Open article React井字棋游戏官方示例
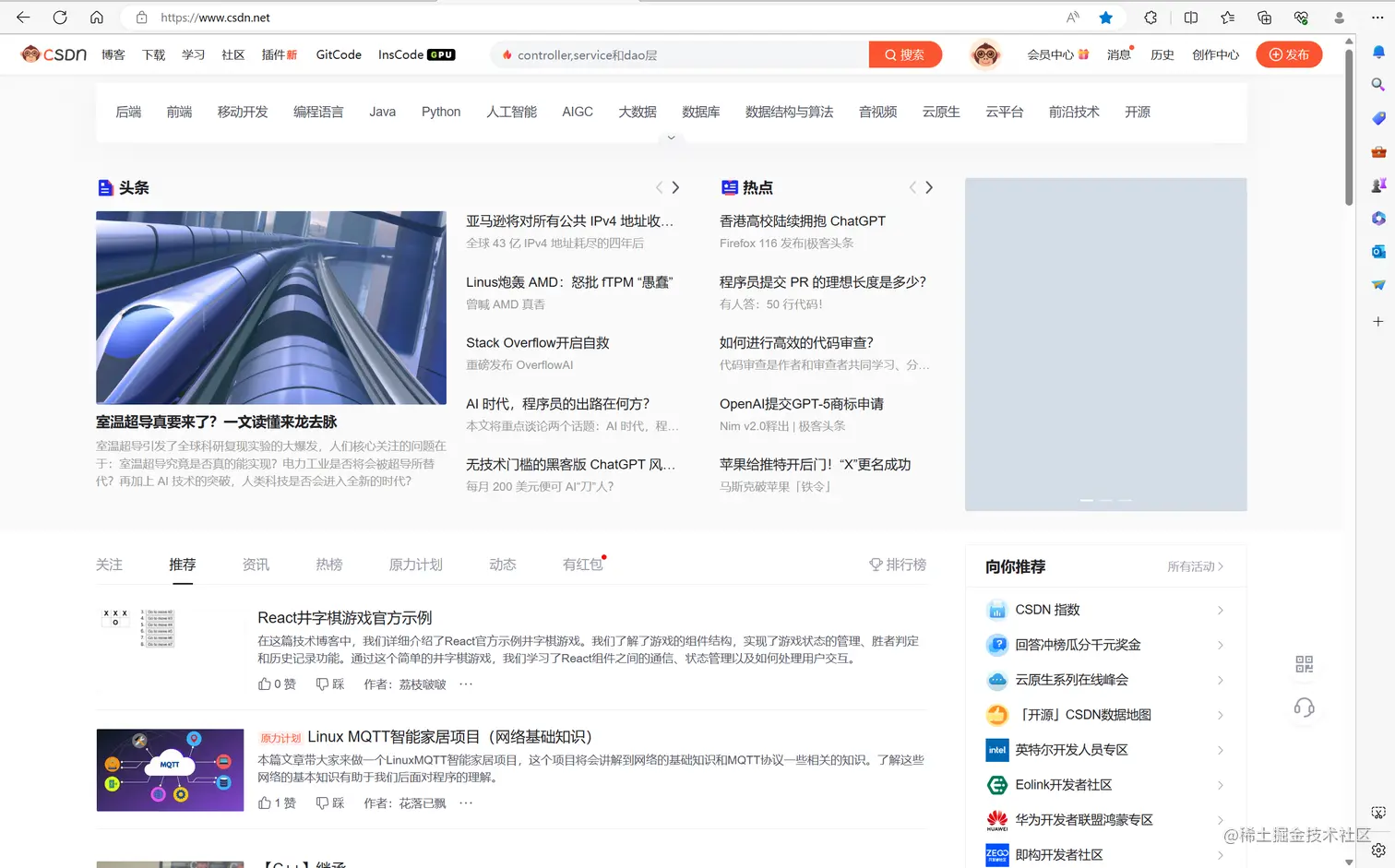This screenshot has width=1395, height=868. (x=345, y=618)
